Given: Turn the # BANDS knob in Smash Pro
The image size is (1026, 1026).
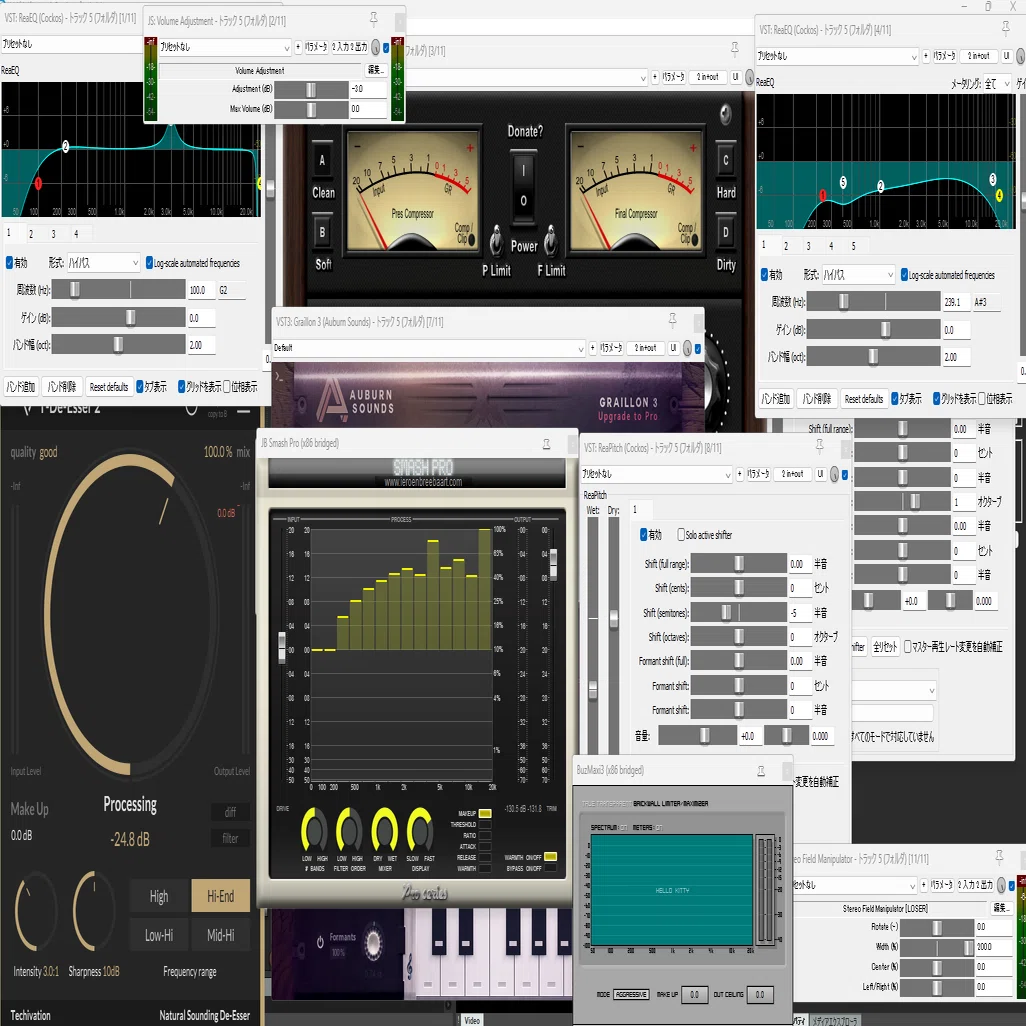Looking at the screenshot, I should (x=314, y=830).
